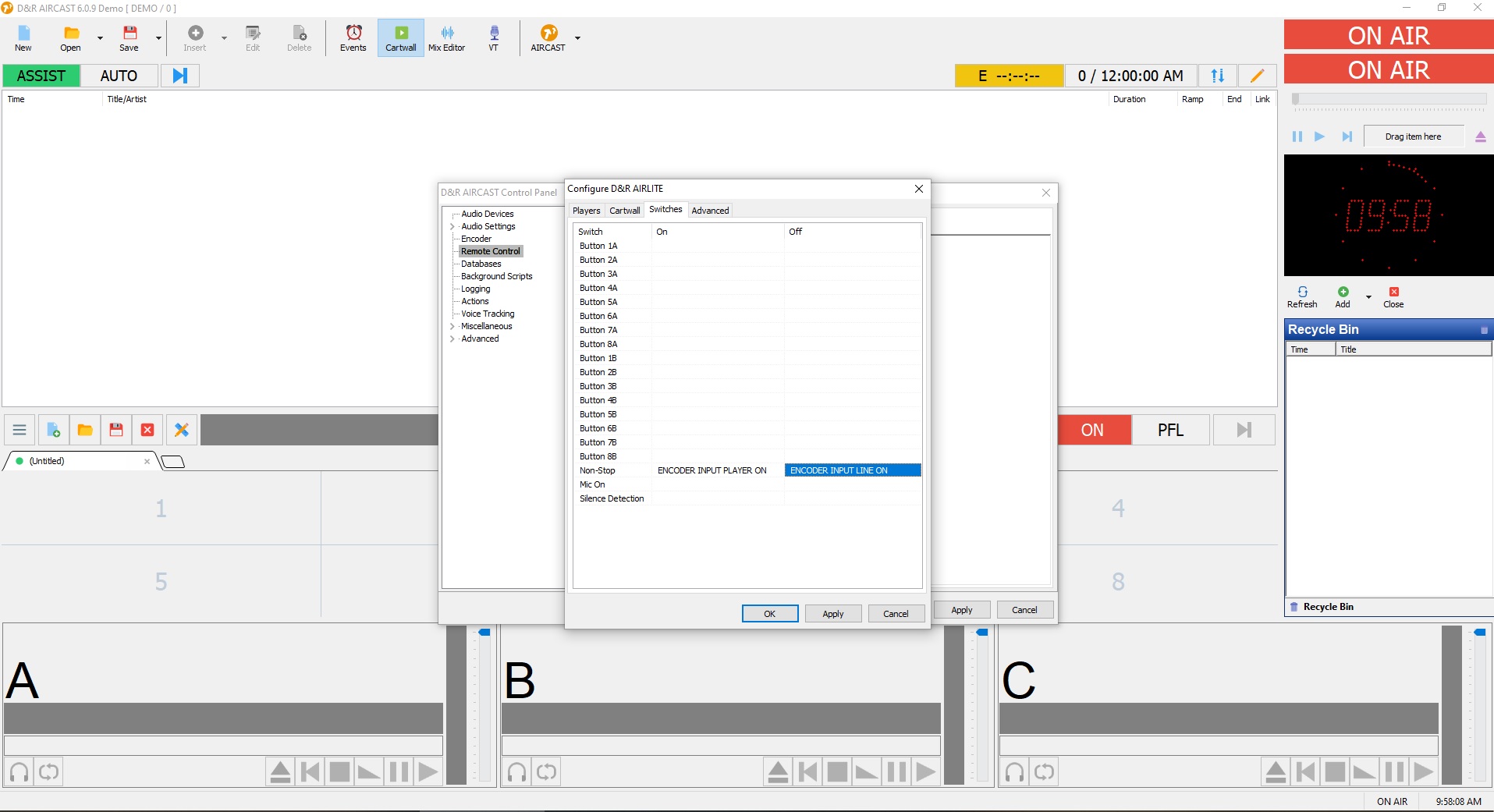The width and height of the screenshot is (1494, 812).
Task: Expand the Audio Settings tree node
Action: coord(452,226)
